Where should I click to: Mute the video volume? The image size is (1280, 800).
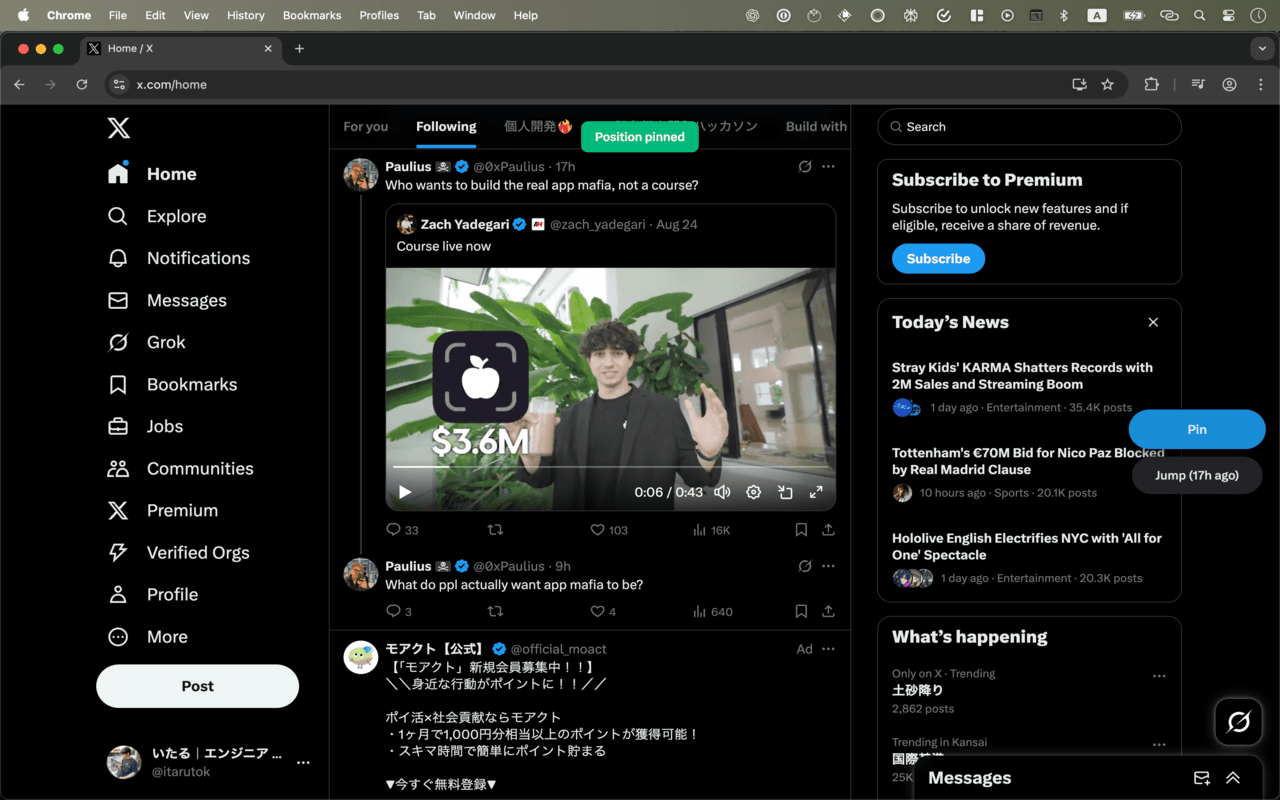pos(722,492)
